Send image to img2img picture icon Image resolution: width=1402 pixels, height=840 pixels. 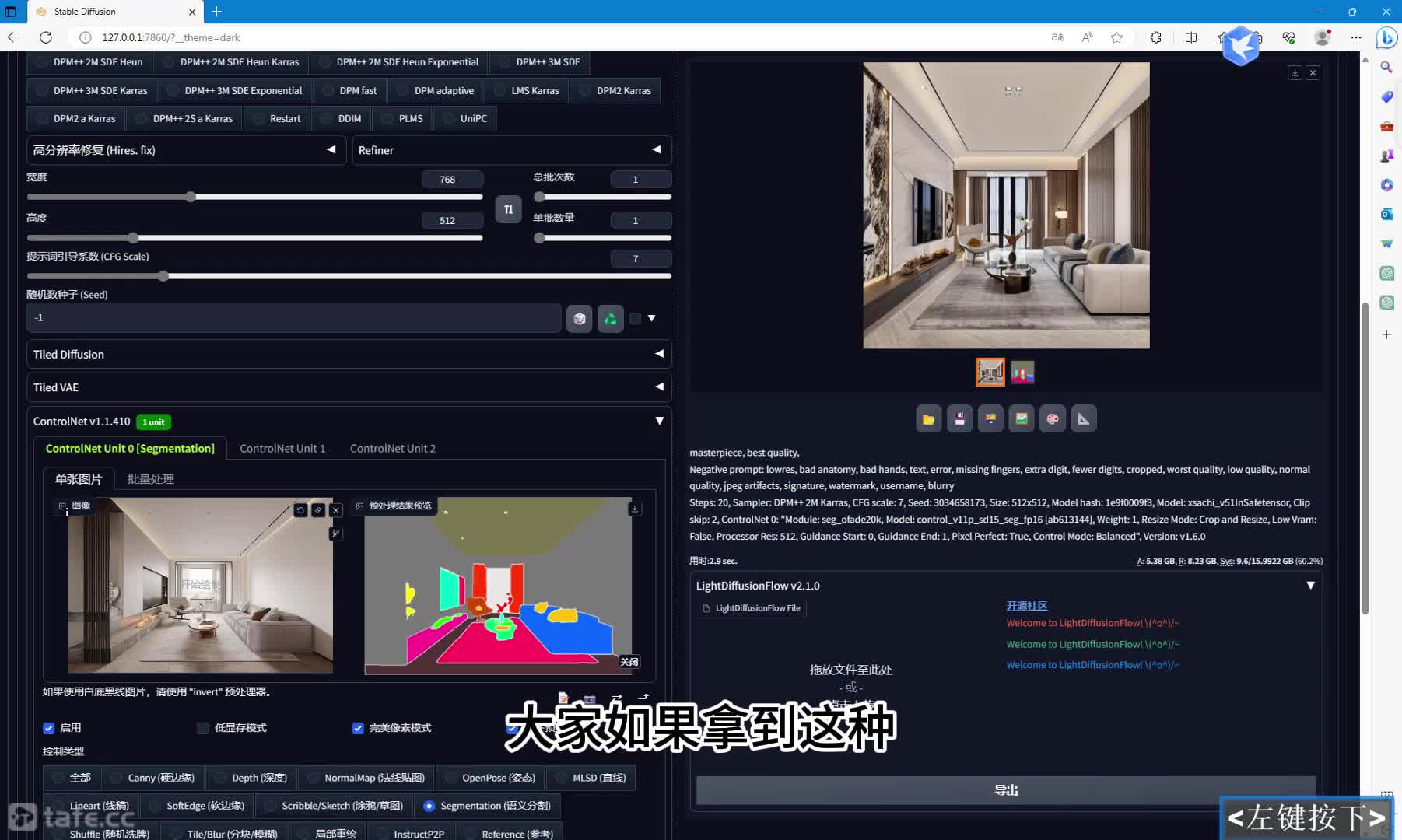pyautogui.click(x=1022, y=418)
